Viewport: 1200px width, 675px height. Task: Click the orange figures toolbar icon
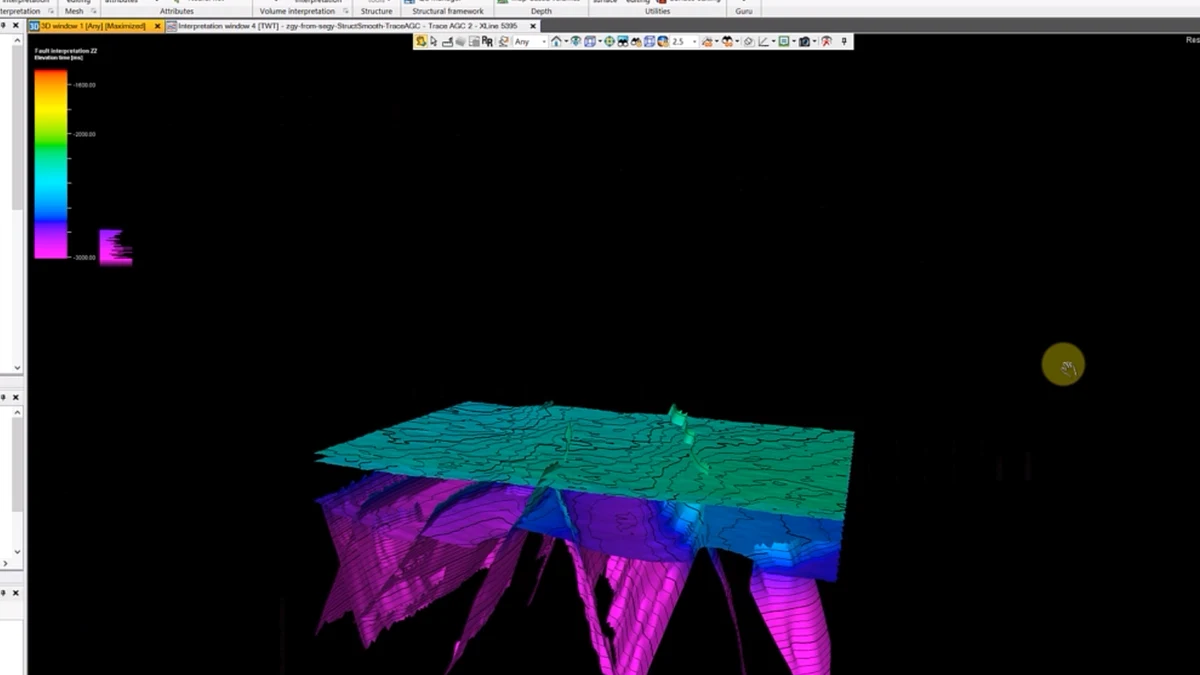click(708, 42)
